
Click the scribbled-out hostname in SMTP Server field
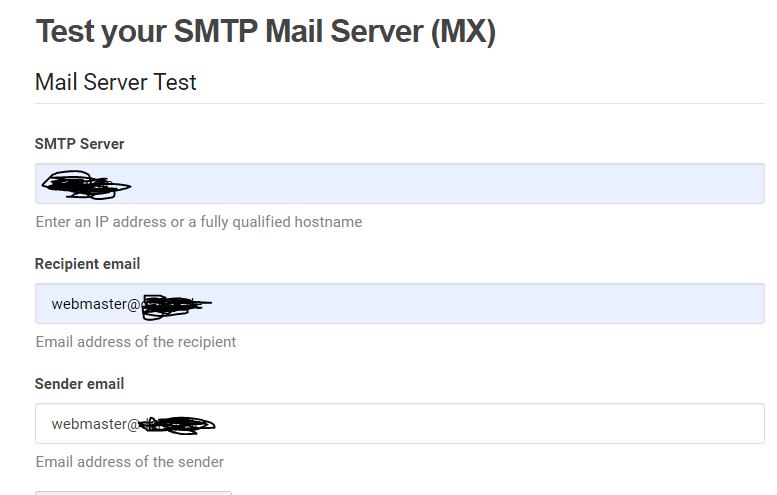click(x=85, y=184)
